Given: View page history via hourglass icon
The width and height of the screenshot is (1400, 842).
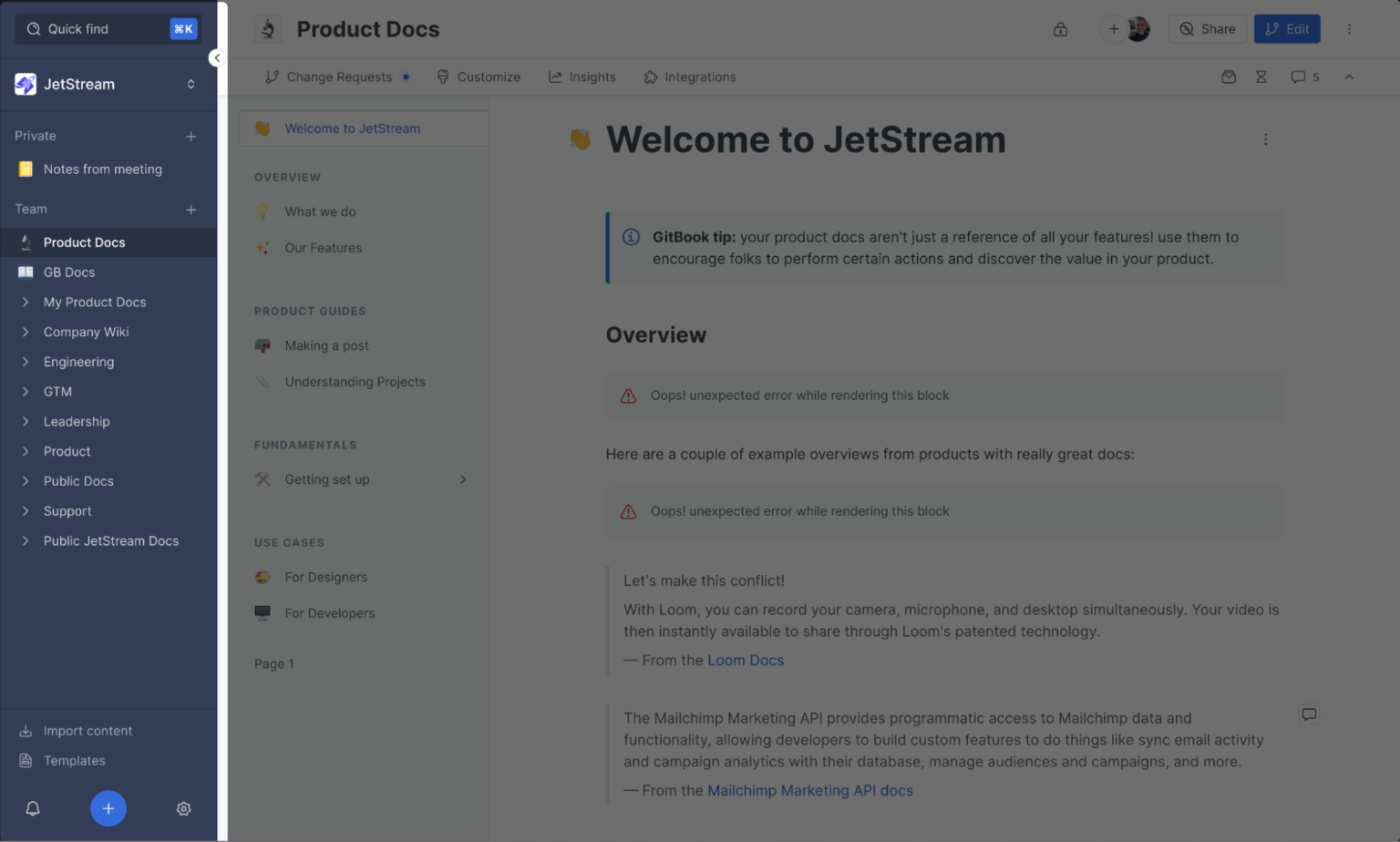Looking at the screenshot, I should click(x=1261, y=77).
